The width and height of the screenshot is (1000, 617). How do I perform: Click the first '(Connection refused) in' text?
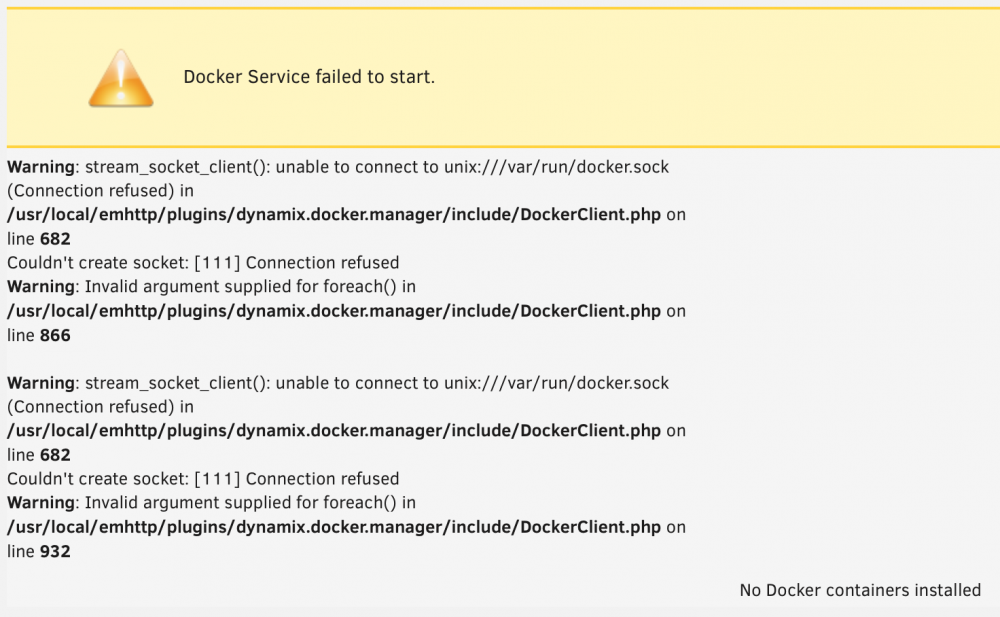click(100, 191)
